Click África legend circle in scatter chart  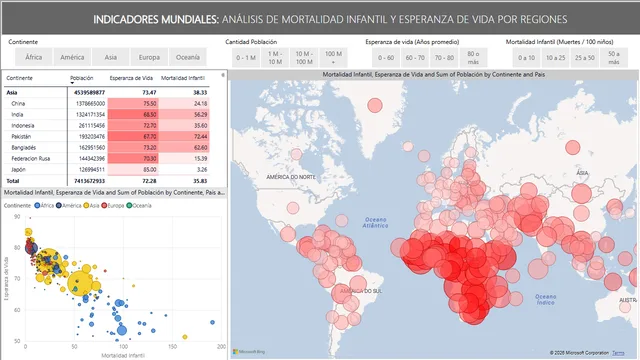coord(37,205)
